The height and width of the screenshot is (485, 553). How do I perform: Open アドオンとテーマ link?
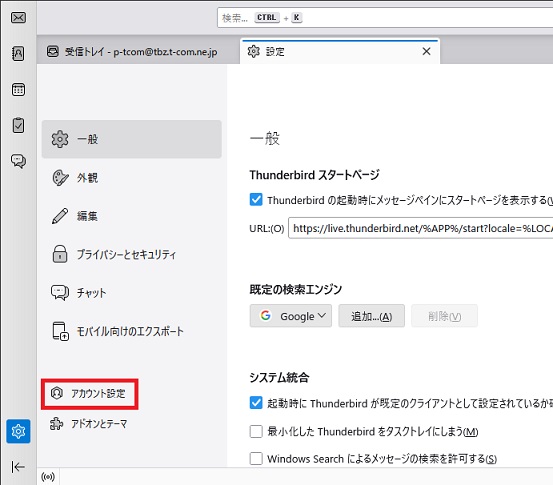(89, 424)
